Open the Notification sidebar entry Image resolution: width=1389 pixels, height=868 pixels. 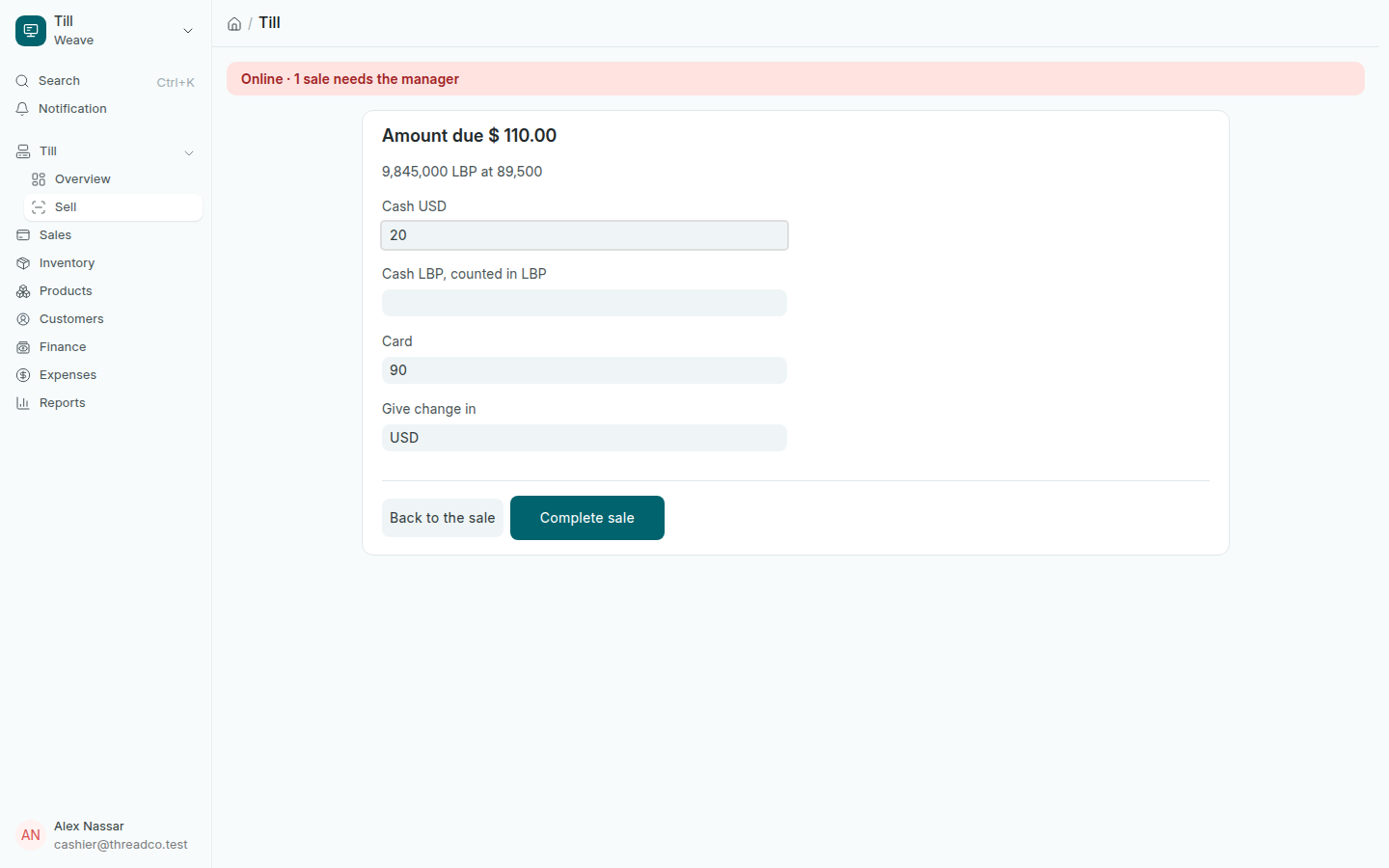105,109
